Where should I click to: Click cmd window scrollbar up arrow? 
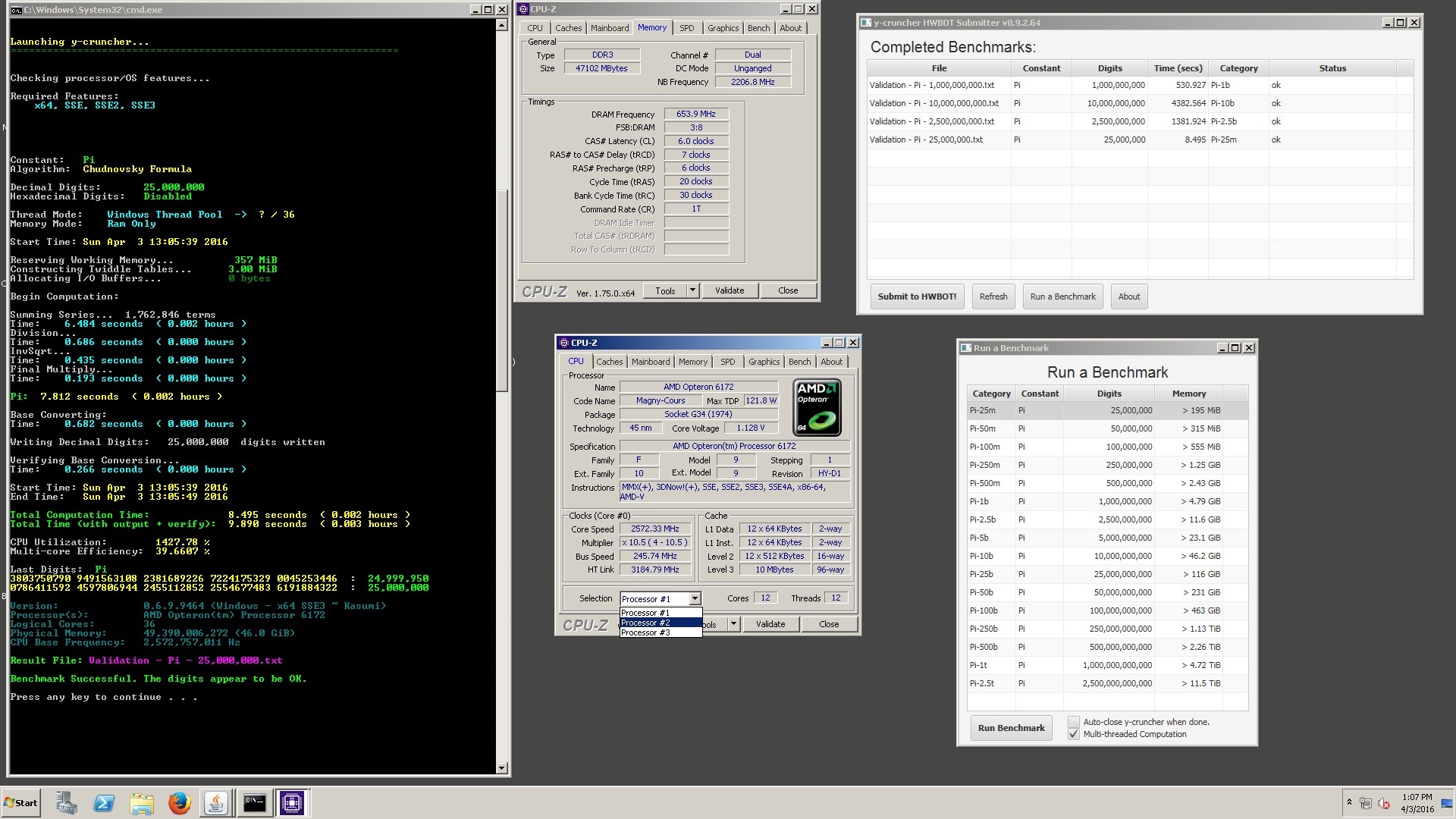pos(501,25)
